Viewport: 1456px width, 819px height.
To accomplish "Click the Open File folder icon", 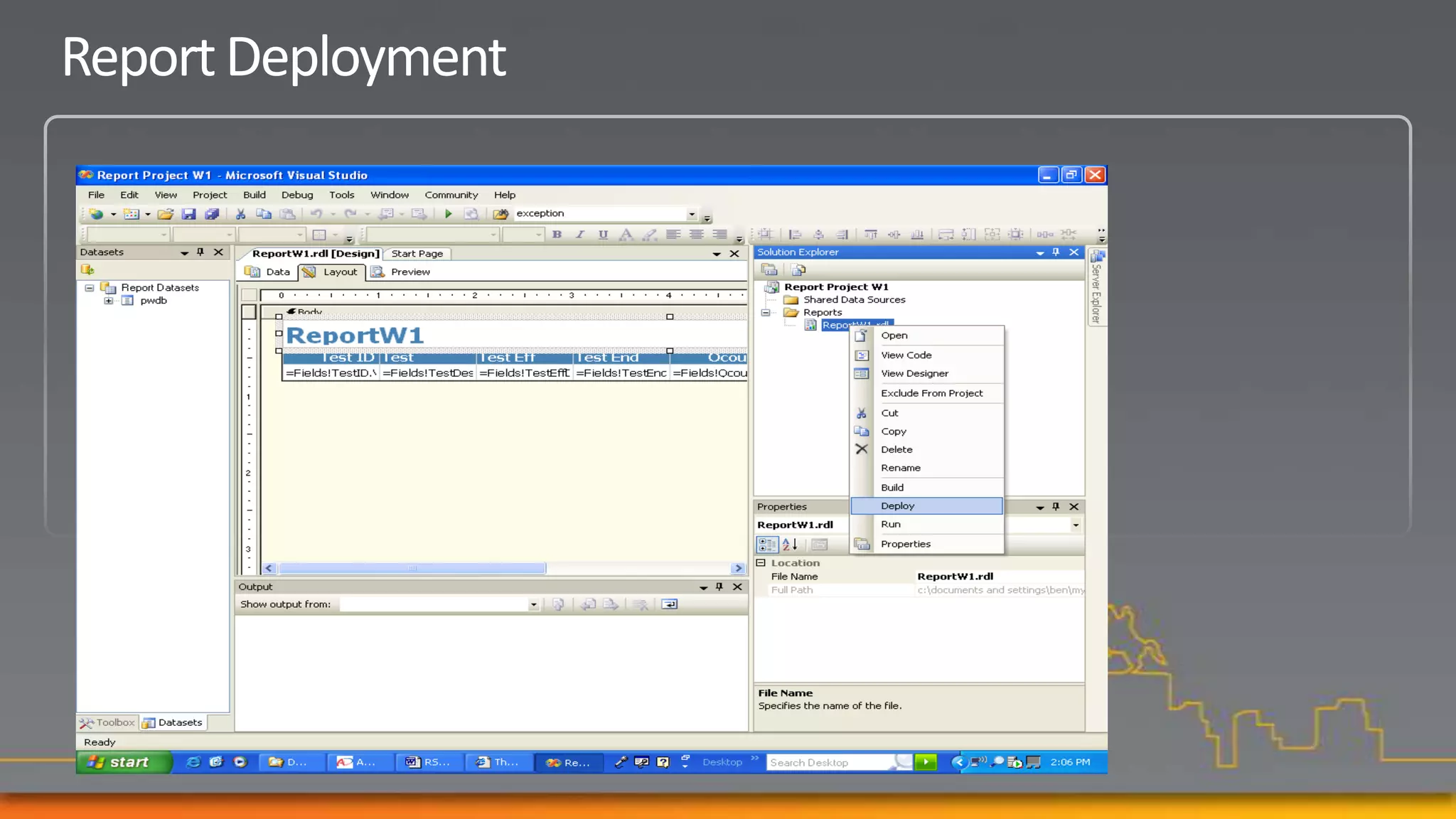I will [166, 214].
